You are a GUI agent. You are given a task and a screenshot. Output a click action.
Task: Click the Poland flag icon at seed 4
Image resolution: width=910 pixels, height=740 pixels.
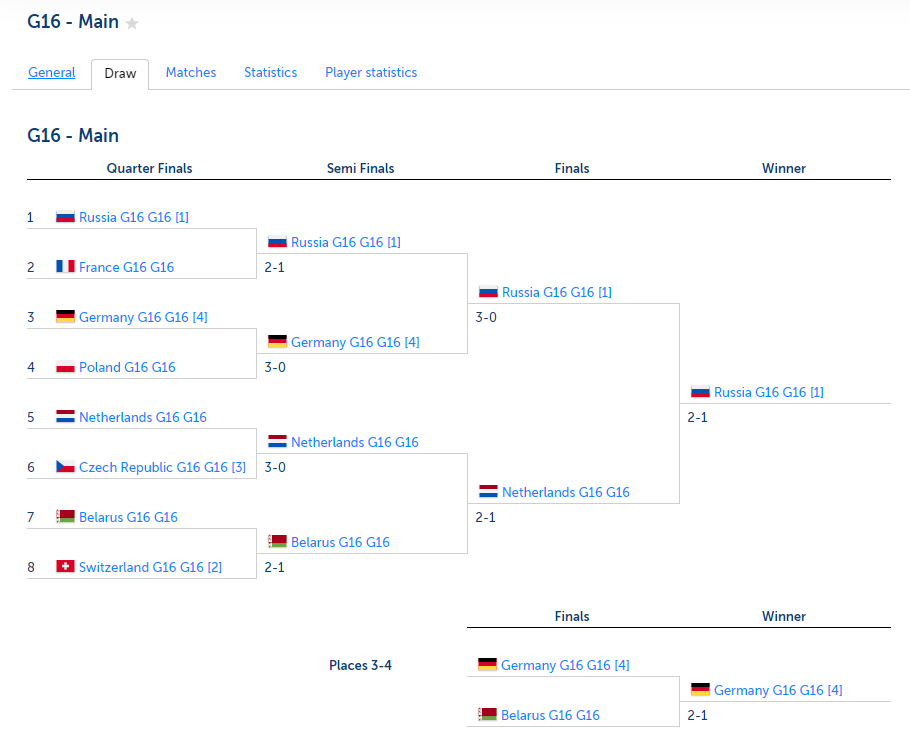[65, 367]
